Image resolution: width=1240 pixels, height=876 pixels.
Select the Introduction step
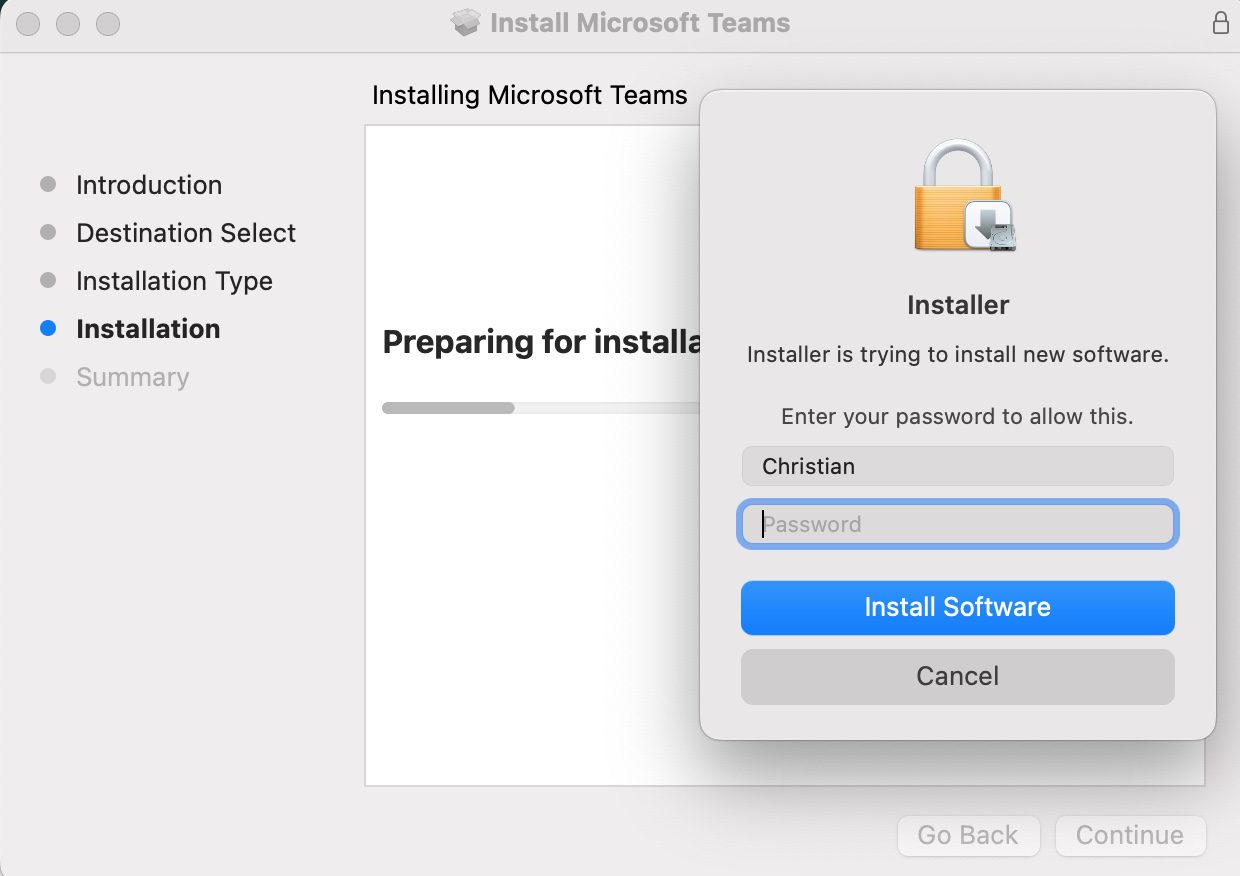pyautogui.click(x=149, y=185)
